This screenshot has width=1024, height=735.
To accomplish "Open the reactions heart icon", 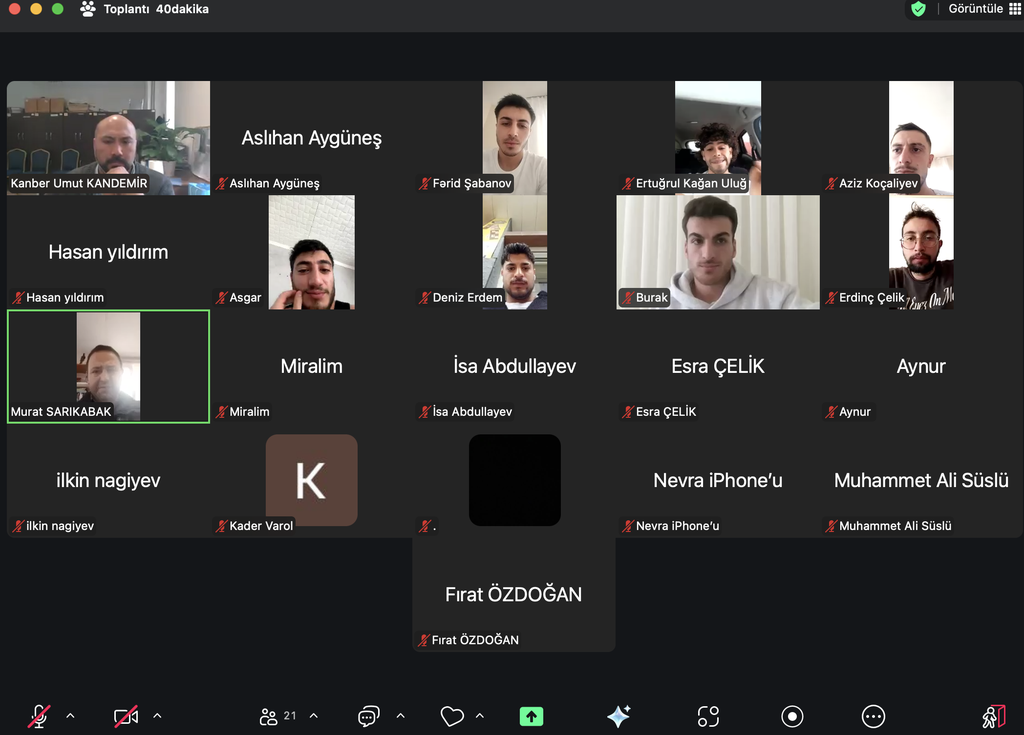I will [452, 716].
